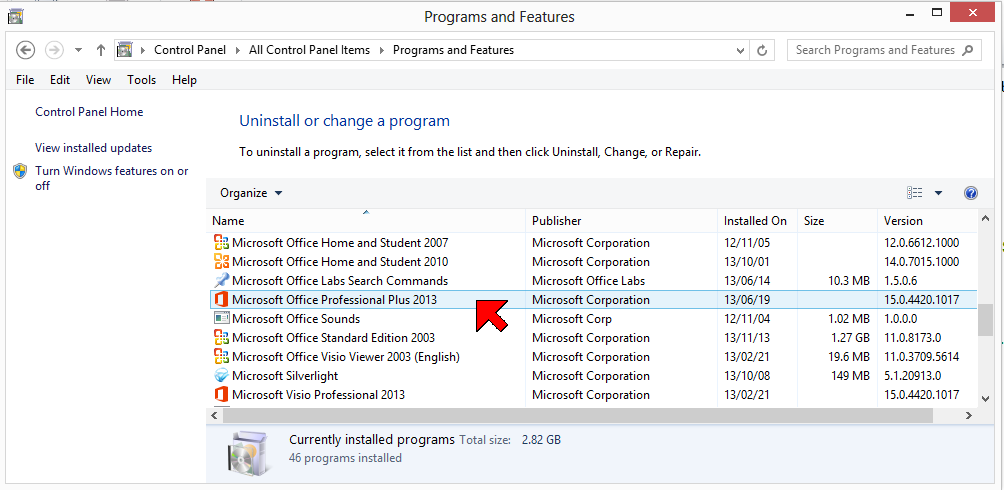This screenshot has width=1004, height=490.
Task: Sort by the Name column header
Action: click(366, 221)
